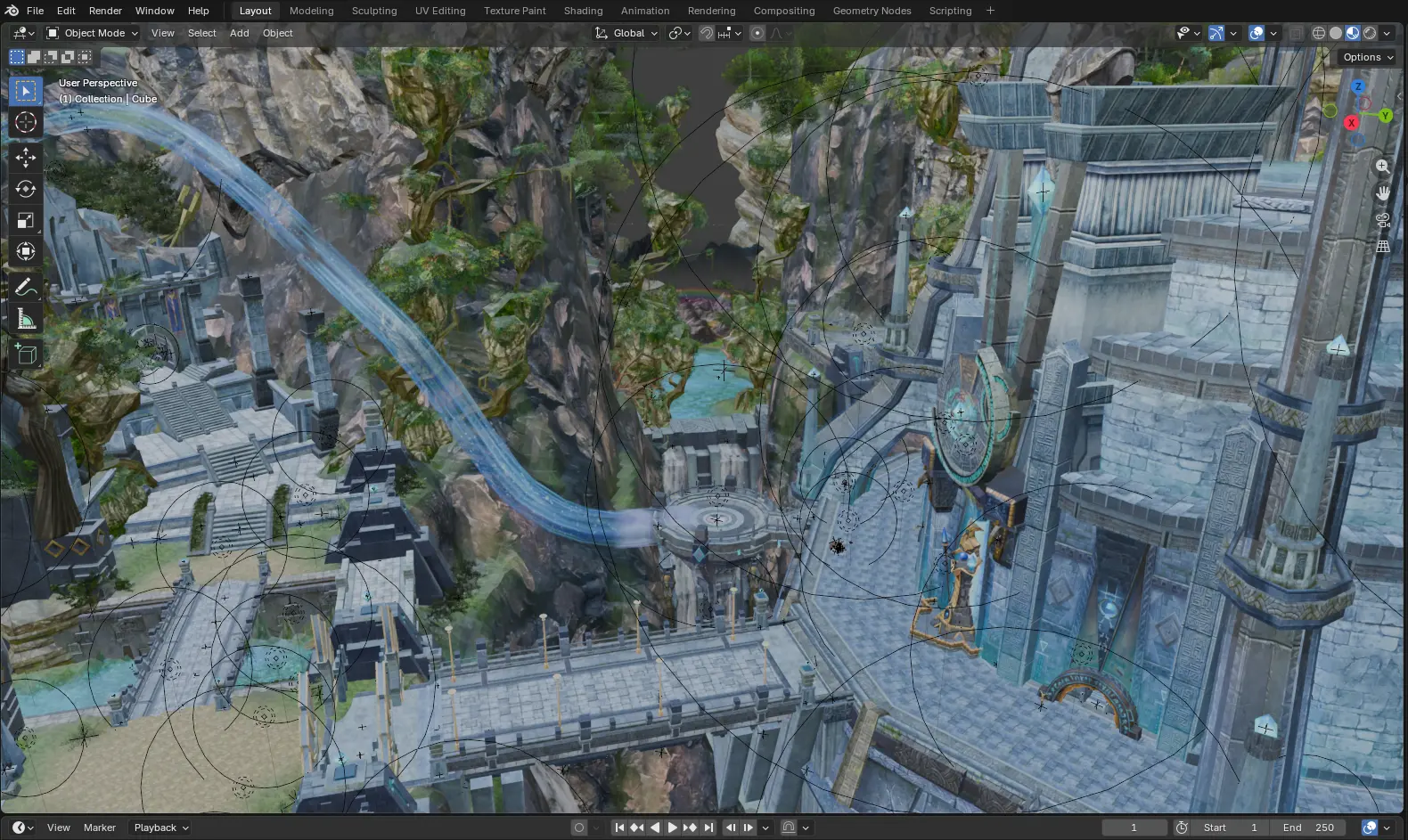Image resolution: width=1408 pixels, height=840 pixels.
Task: Open the timeline Marker menu
Action: click(100, 828)
